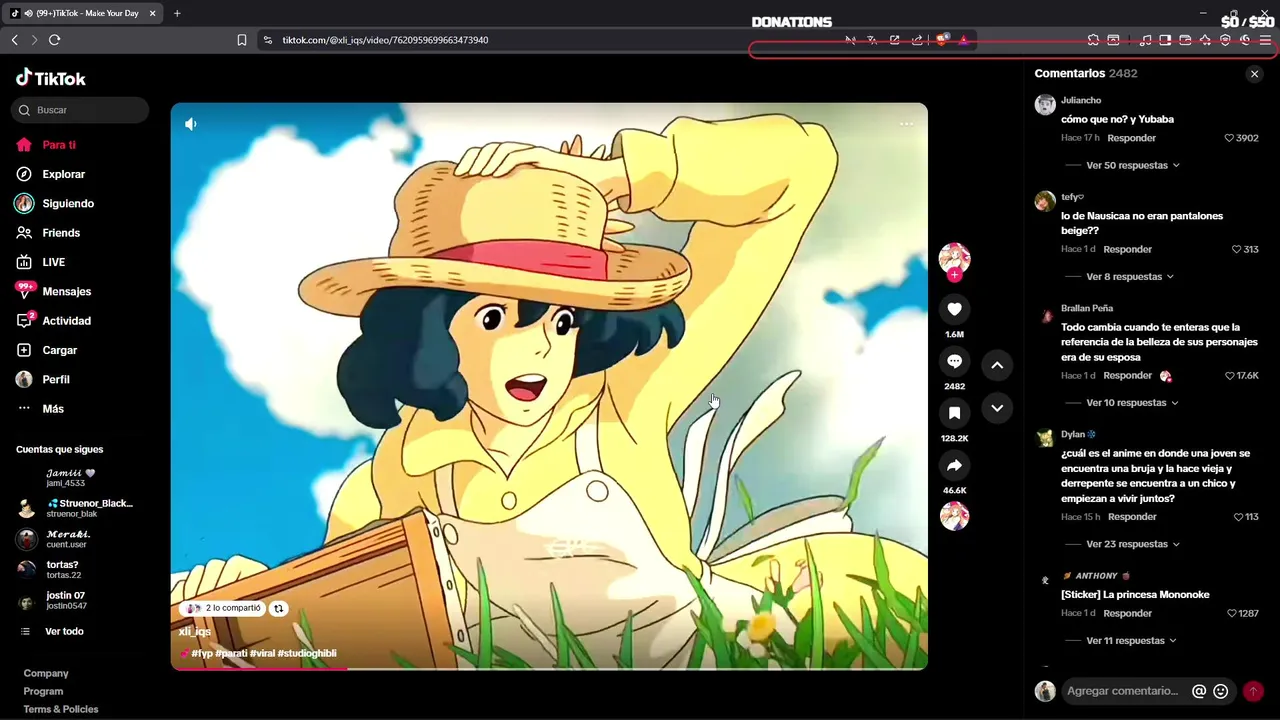Open xli_iqs username under the video
Viewport: 1280px width, 720px height.
(x=195, y=632)
